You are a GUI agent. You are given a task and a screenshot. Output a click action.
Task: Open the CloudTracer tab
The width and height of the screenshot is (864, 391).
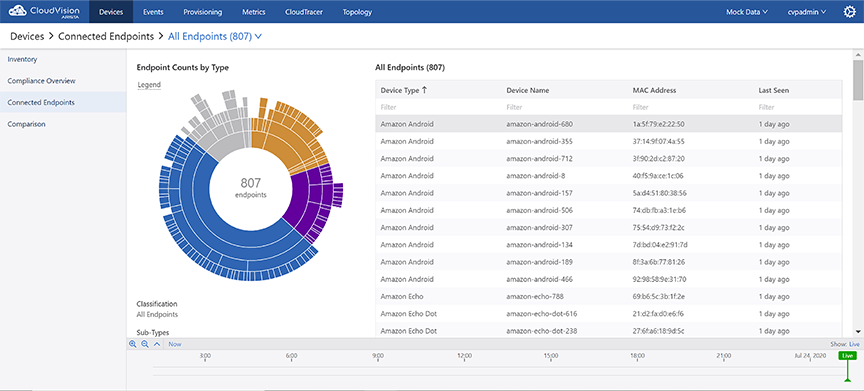point(304,12)
